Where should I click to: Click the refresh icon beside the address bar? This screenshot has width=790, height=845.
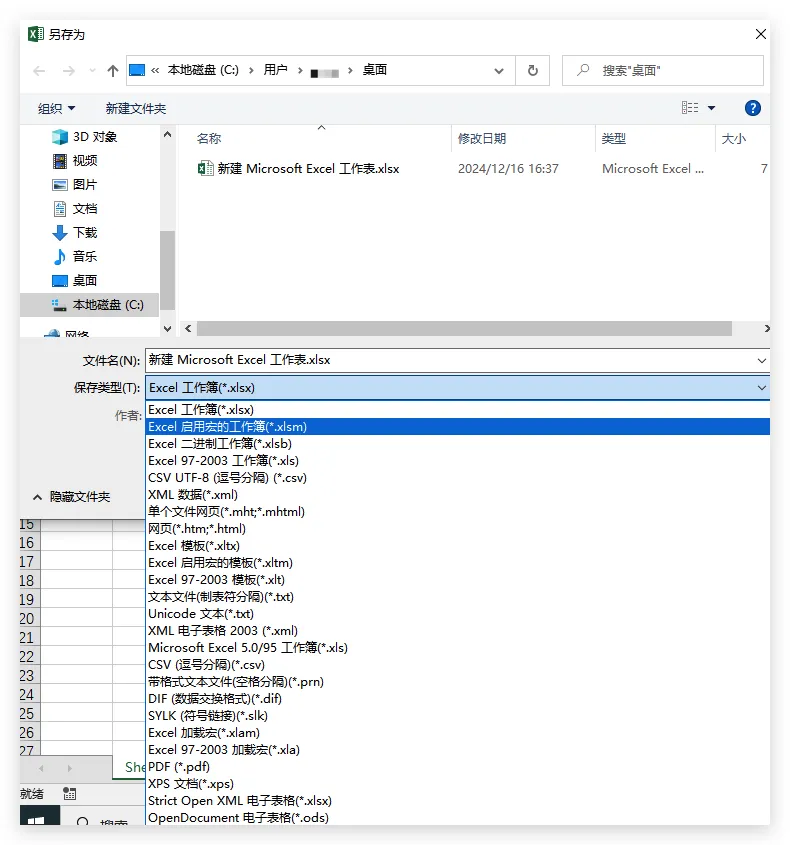(x=532, y=71)
